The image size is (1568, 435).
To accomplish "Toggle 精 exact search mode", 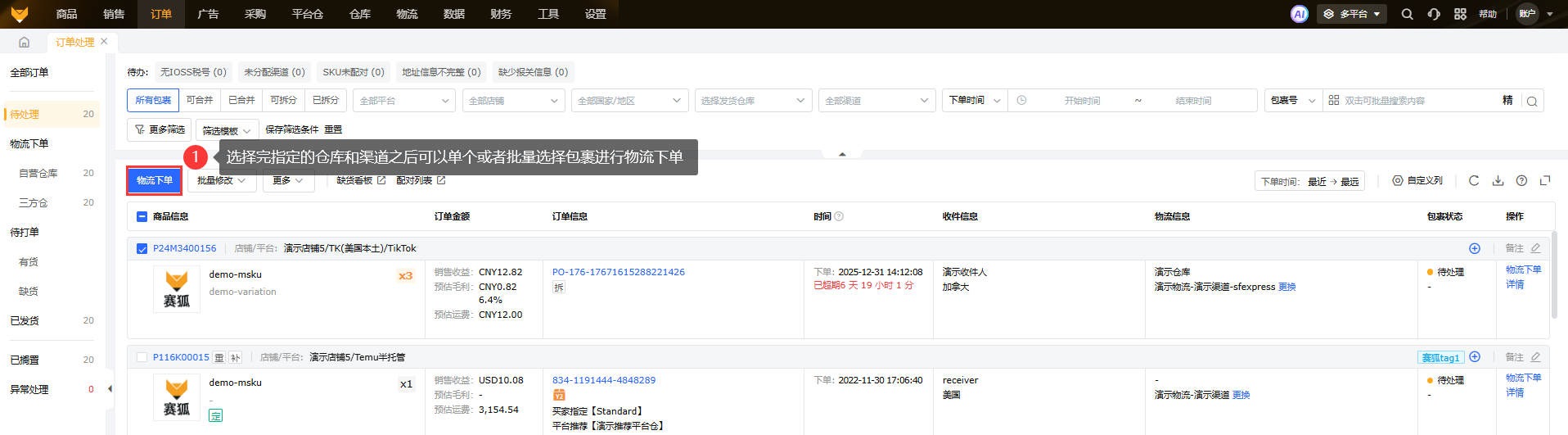I will [1507, 100].
